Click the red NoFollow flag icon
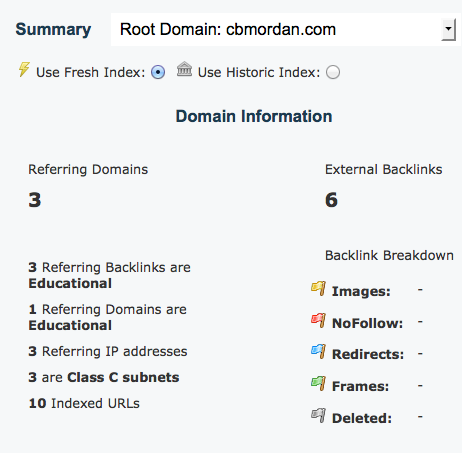462x453 pixels. pos(319,321)
